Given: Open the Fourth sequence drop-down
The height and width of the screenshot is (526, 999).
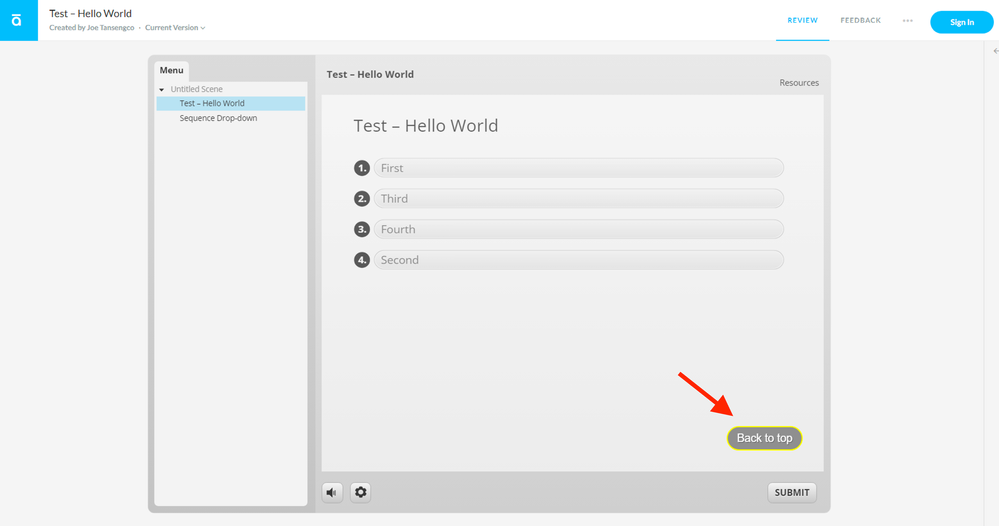Looking at the screenshot, I should click(578, 229).
